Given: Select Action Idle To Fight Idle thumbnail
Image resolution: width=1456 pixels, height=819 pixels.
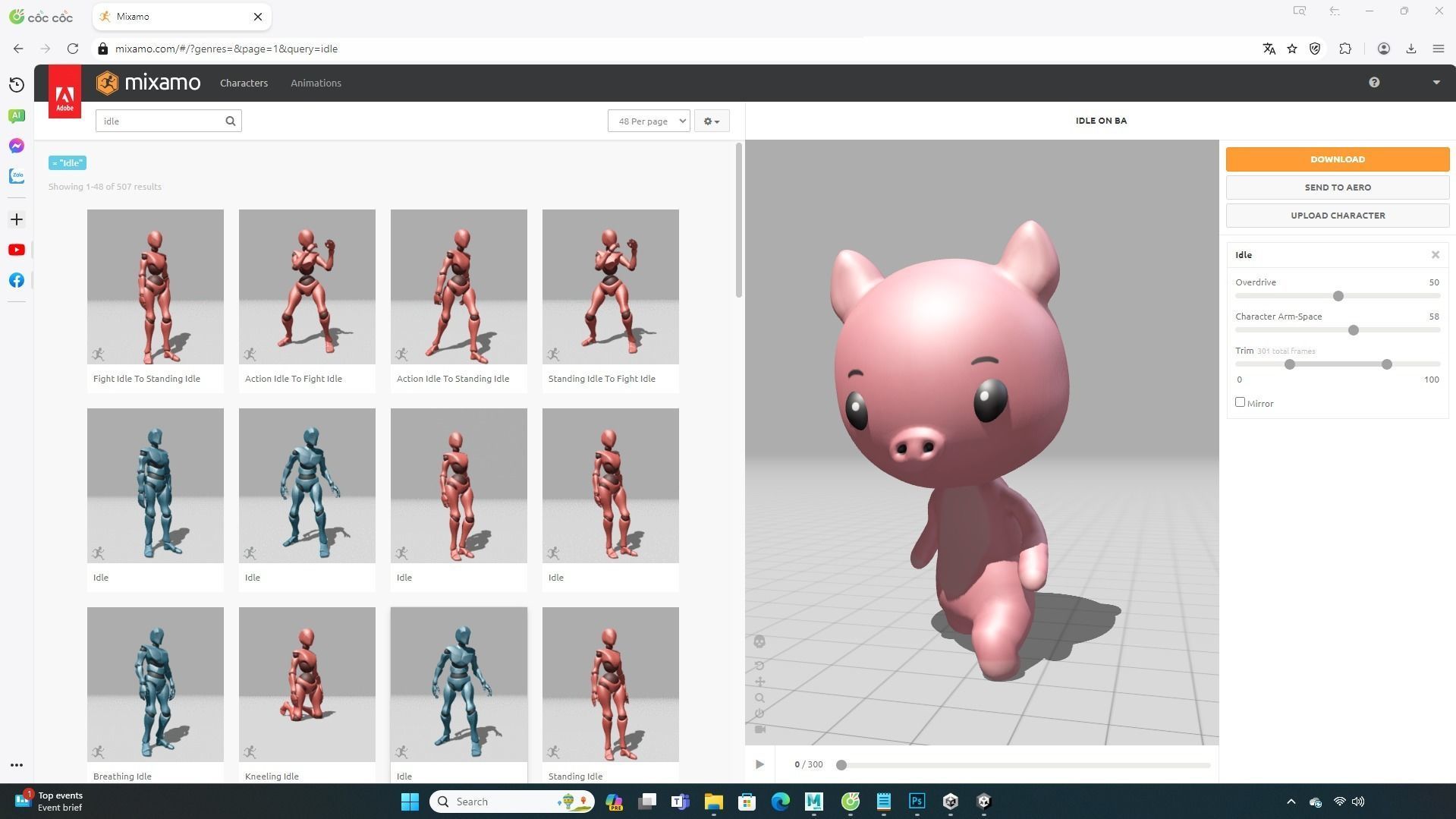Looking at the screenshot, I should (x=307, y=287).
